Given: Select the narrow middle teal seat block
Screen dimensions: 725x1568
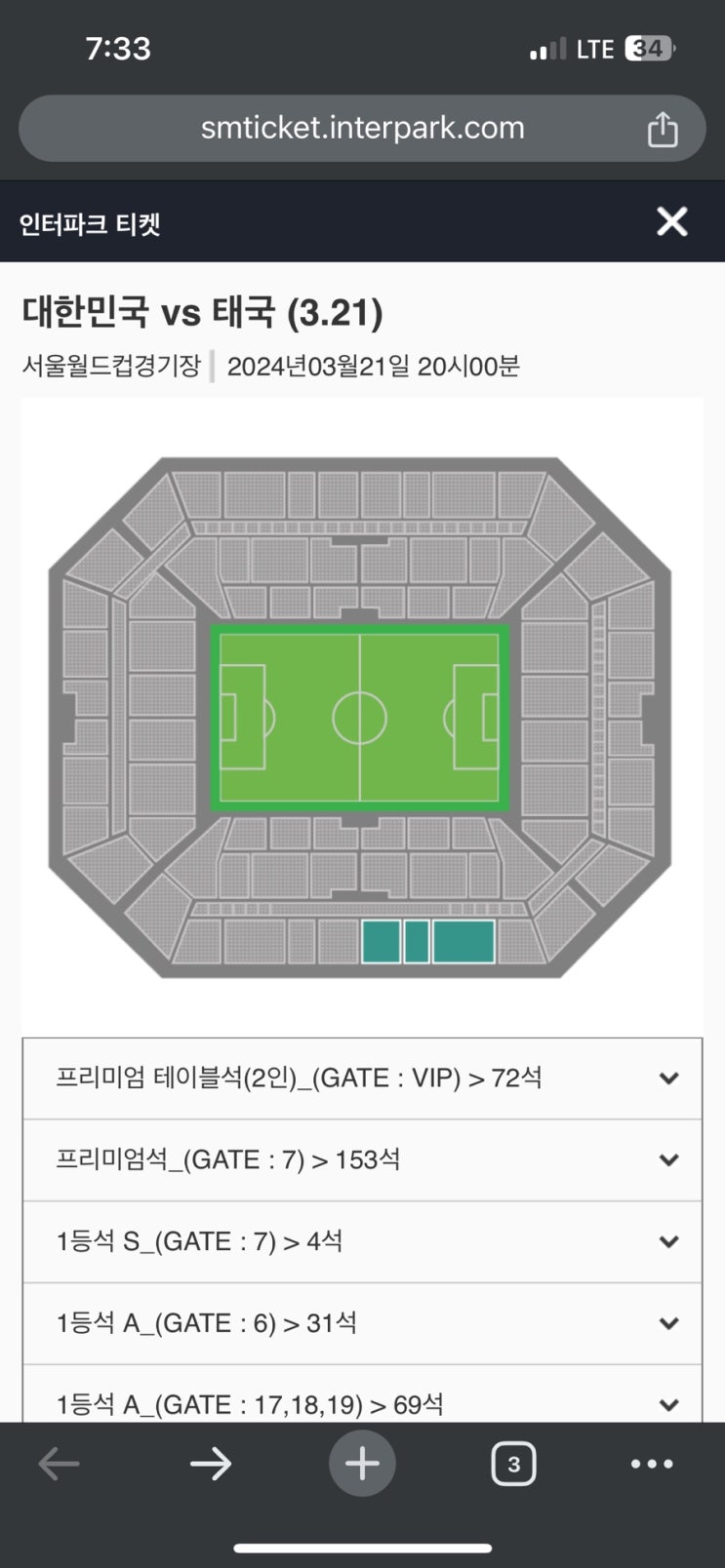Looking at the screenshot, I should tap(417, 942).
